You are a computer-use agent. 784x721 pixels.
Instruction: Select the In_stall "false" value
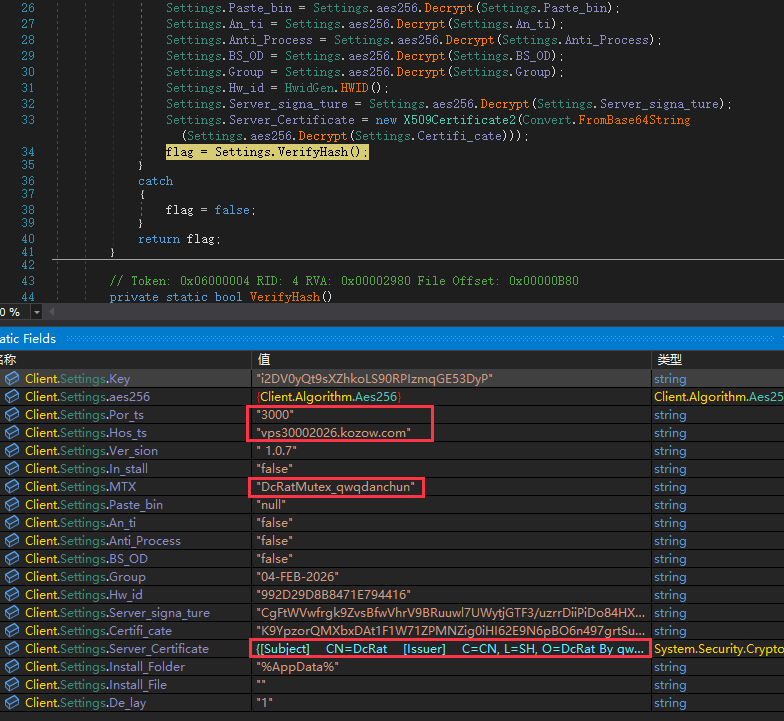click(274, 468)
